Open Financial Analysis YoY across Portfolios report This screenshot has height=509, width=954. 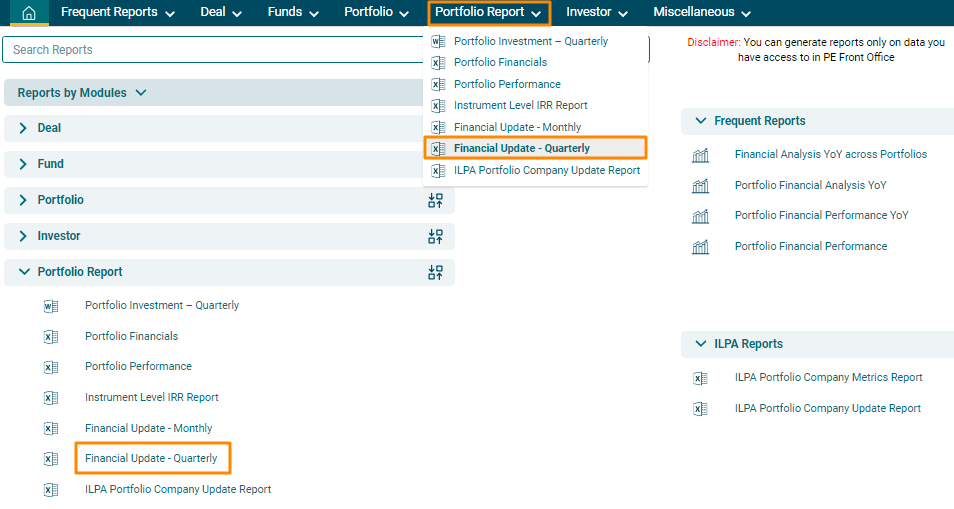pos(830,155)
